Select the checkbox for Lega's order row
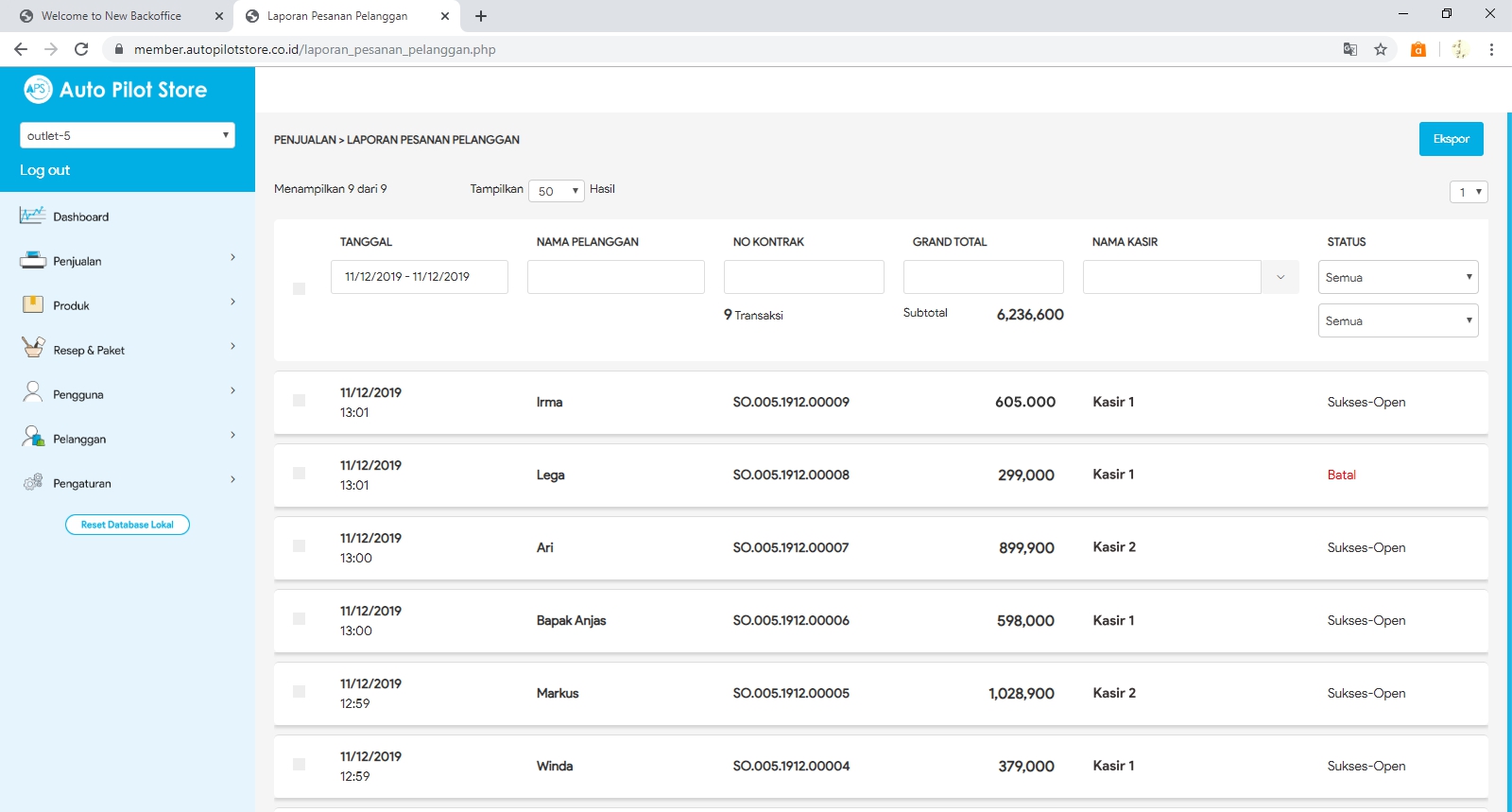Screen dimensions: 1512x812 click(x=299, y=474)
